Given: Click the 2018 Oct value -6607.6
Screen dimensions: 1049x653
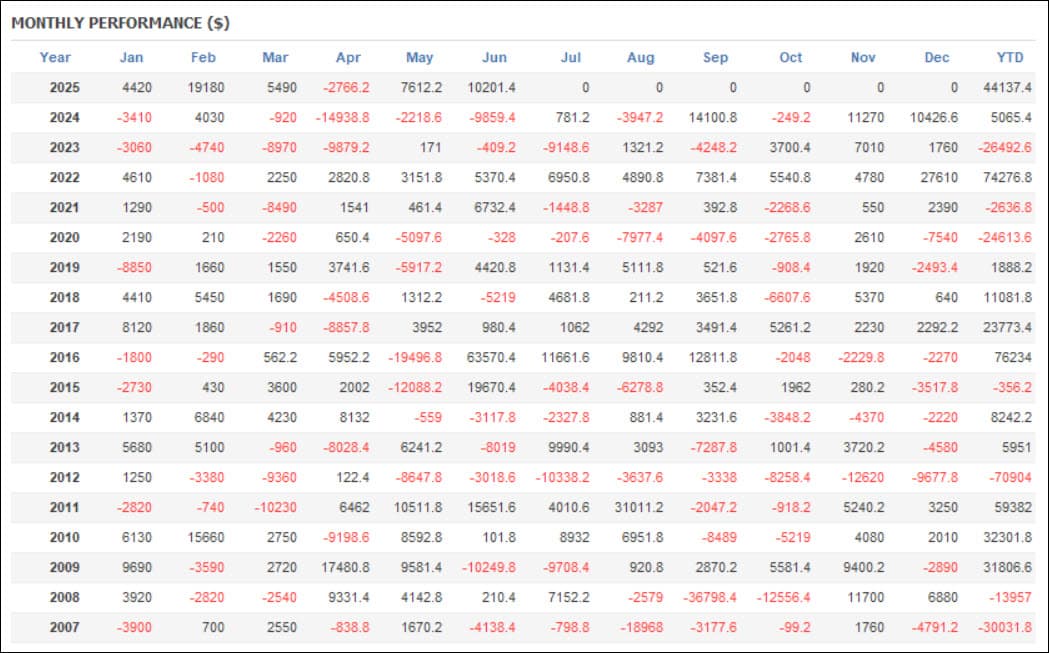Looking at the screenshot, I should pos(787,298).
